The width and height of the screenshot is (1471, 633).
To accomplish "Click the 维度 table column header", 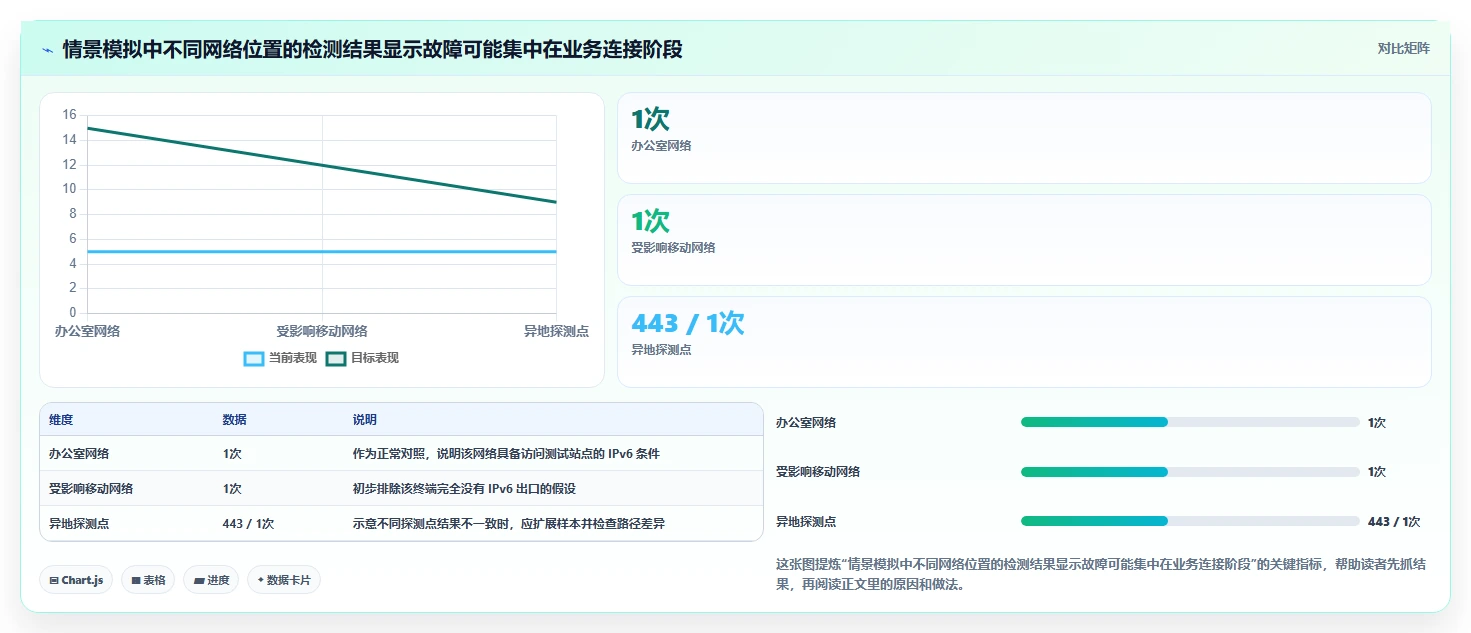I will click(61, 420).
